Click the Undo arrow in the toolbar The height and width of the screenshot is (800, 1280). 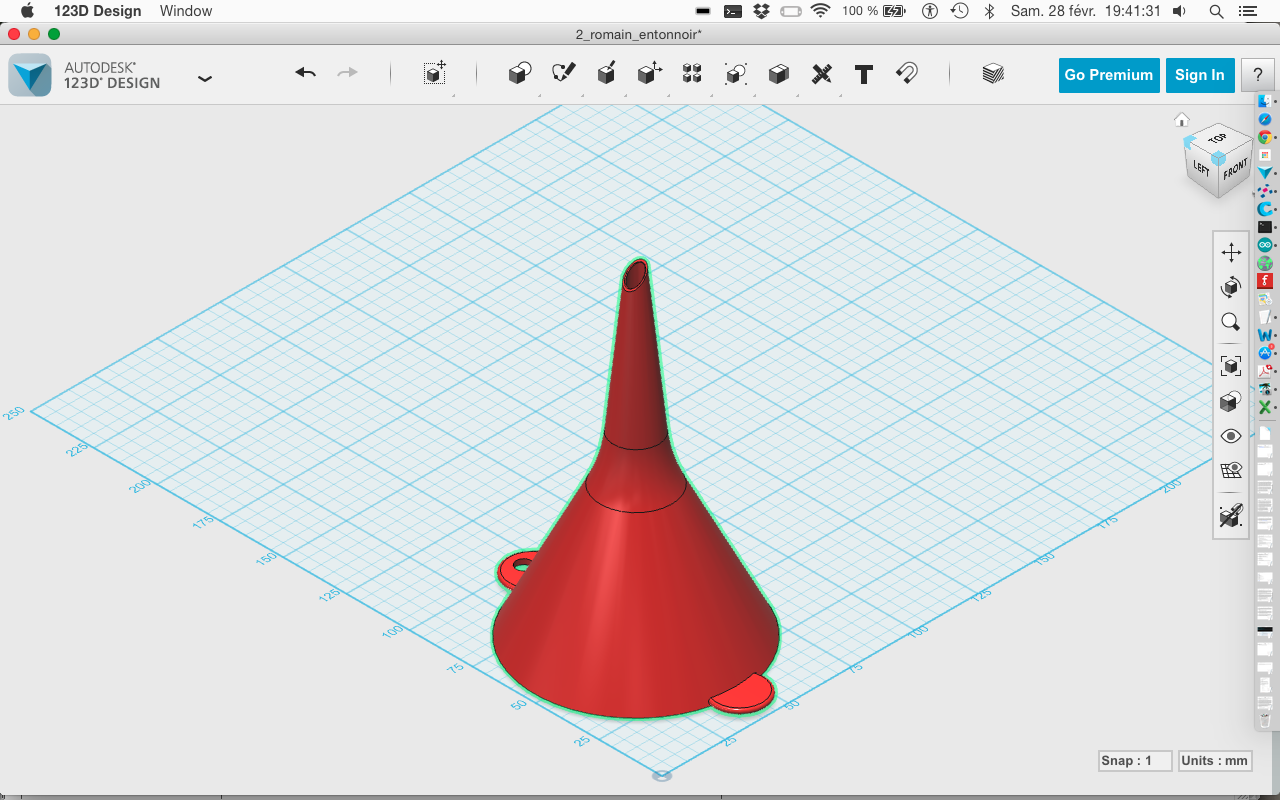[x=306, y=73]
